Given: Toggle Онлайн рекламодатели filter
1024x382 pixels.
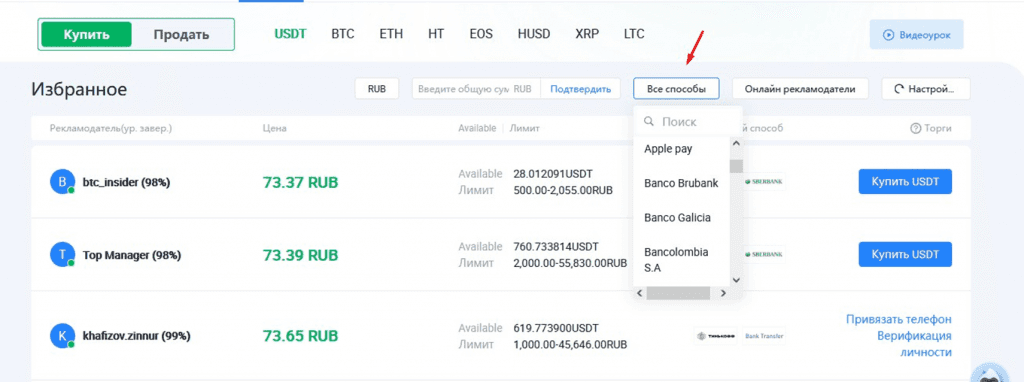Looking at the screenshot, I should click(x=800, y=89).
